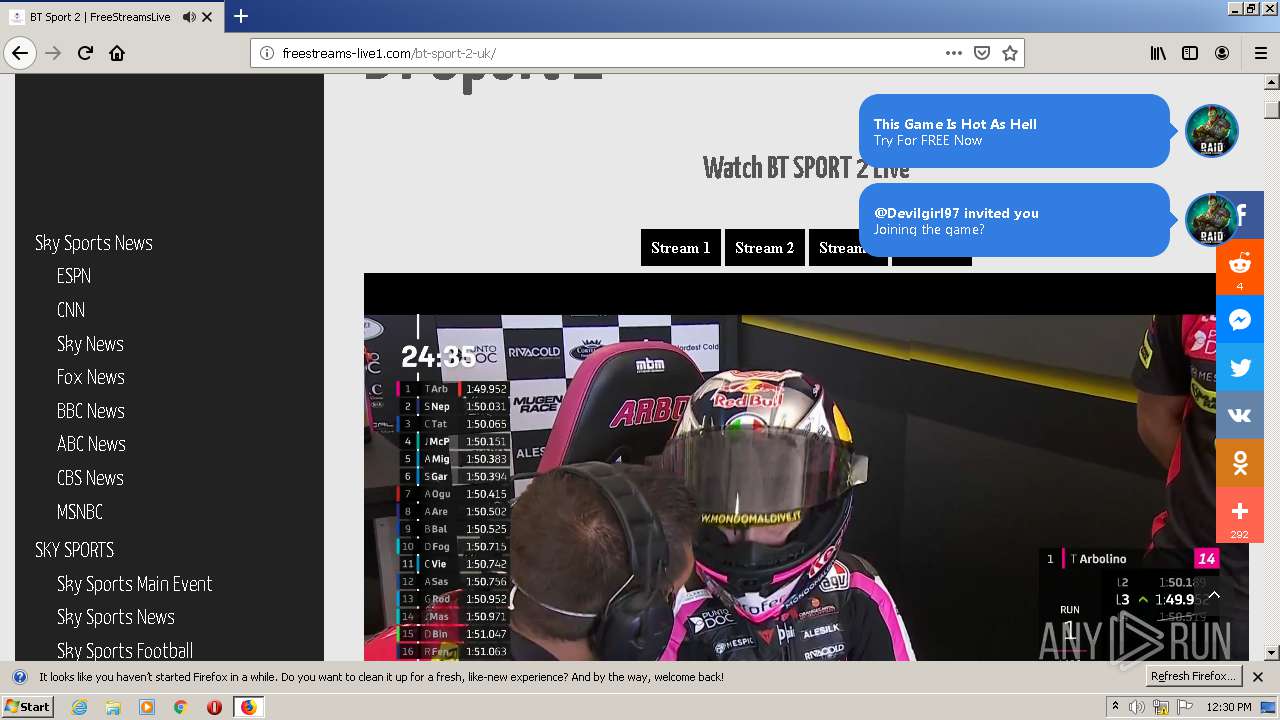Switch to Stream 1
1280x720 pixels.
coord(681,248)
